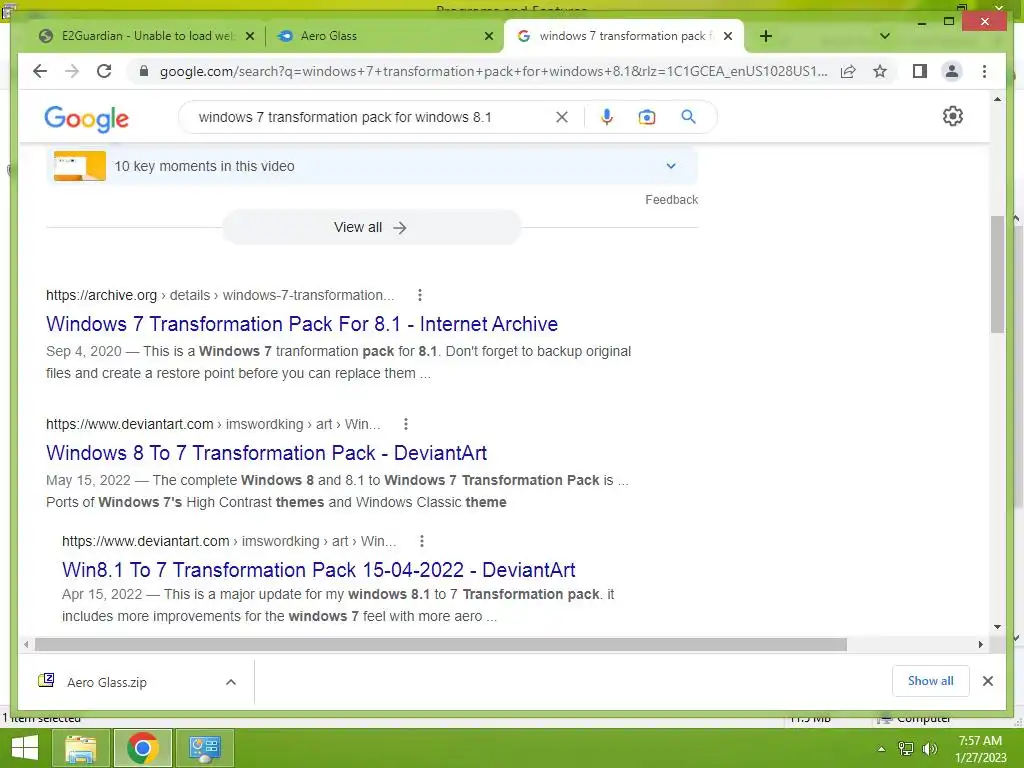Image resolution: width=1024 pixels, height=768 pixels.
Task: Open the tab search dropdown
Action: tap(885, 36)
